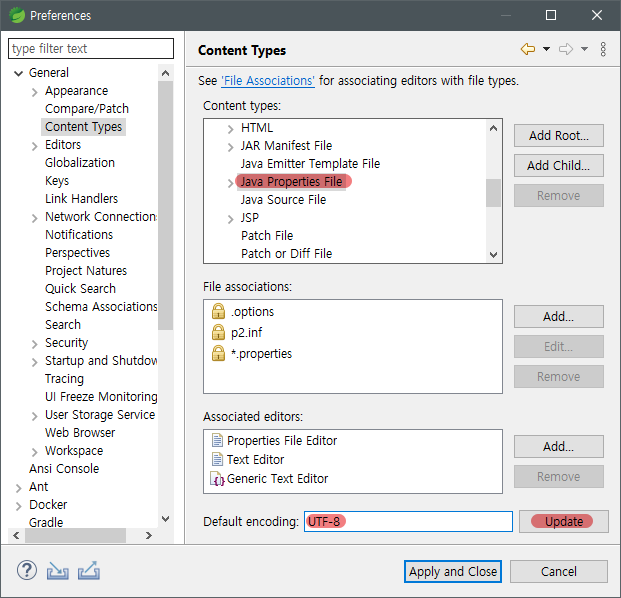
Task: Select Java Source File content type
Action: click(x=283, y=200)
